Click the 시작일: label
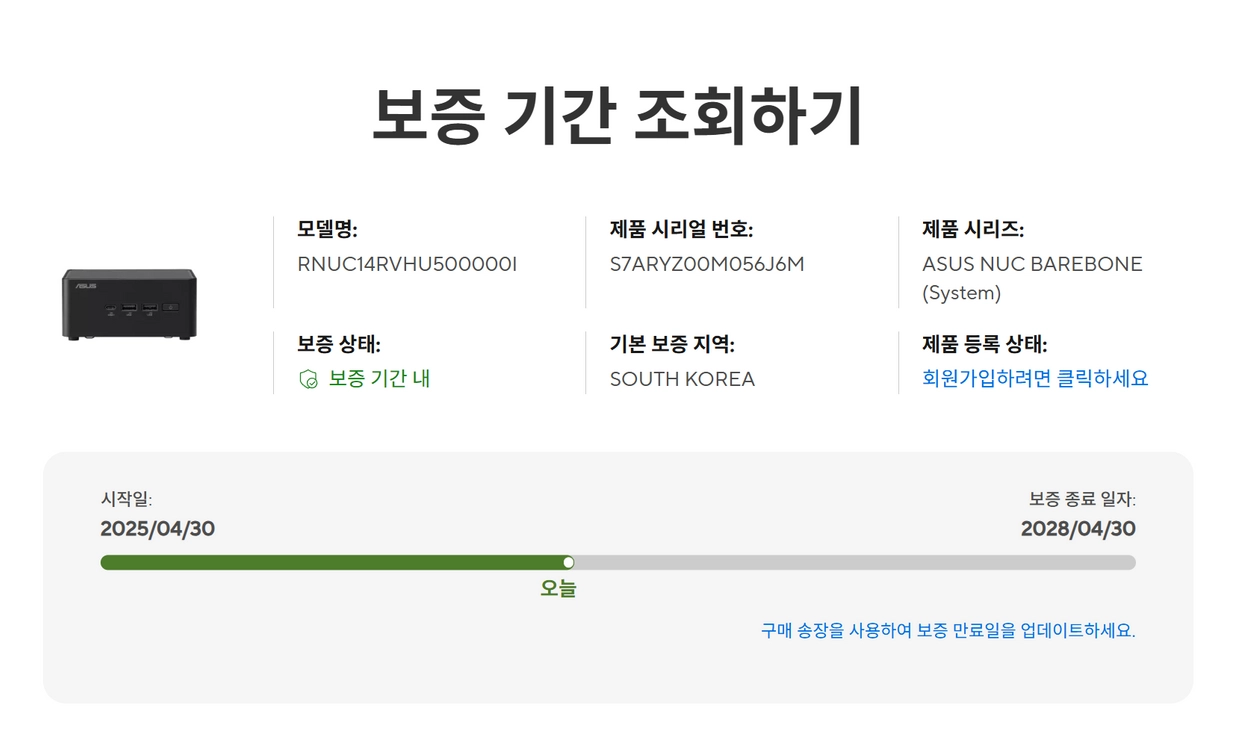1243x750 pixels. [126, 499]
